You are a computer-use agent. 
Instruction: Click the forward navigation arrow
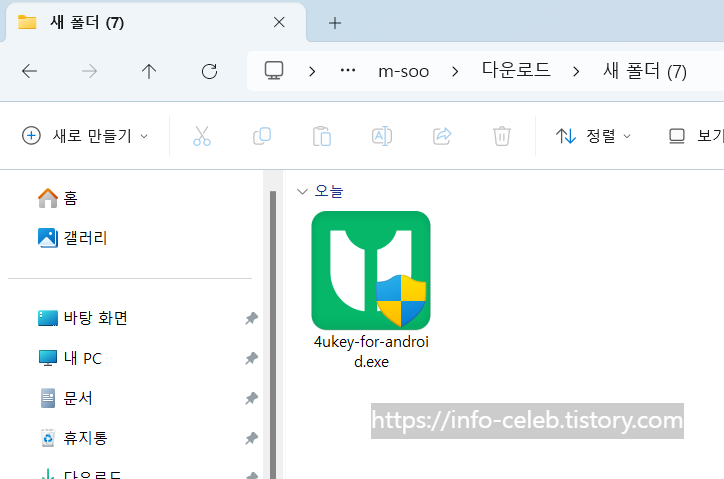(89, 71)
